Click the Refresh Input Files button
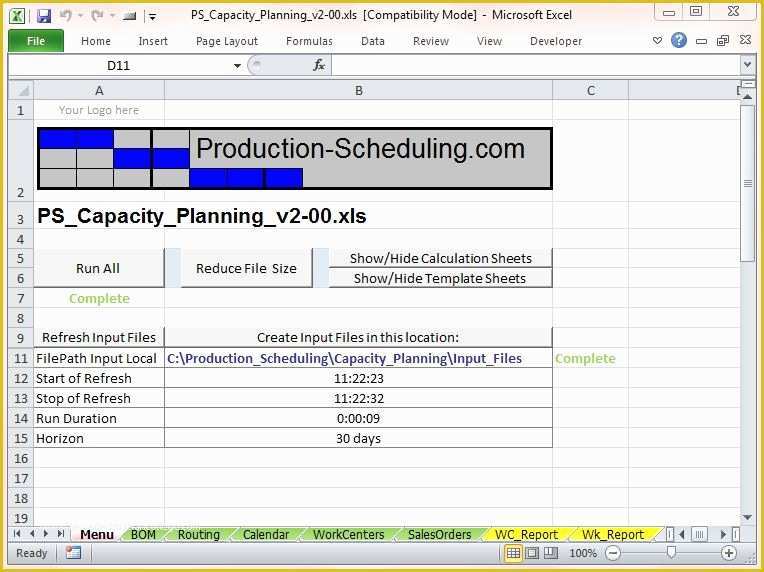Image resolution: width=764 pixels, height=572 pixels. (x=99, y=337)
